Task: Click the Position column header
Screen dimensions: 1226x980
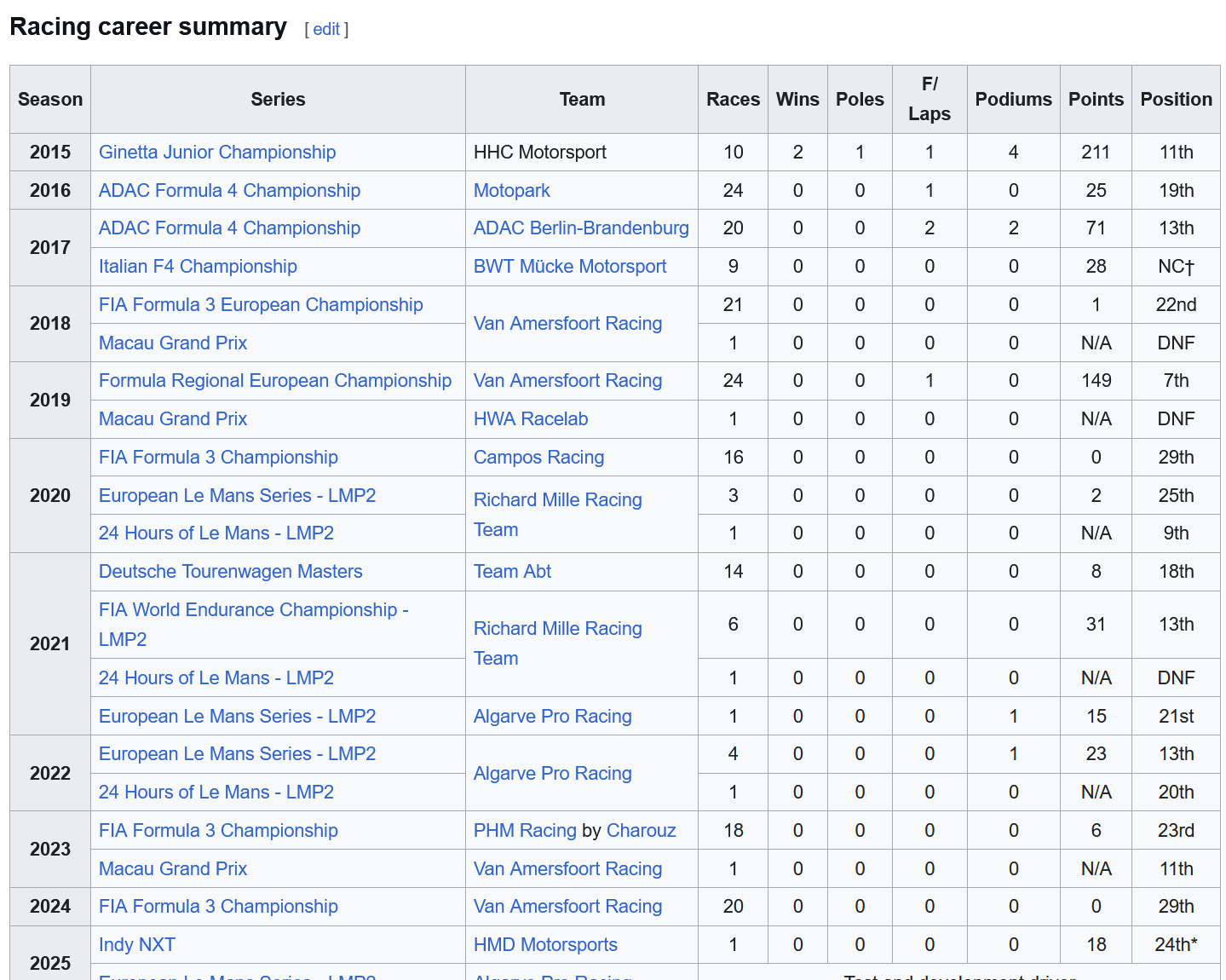Action: click(x=1176, y=99)
